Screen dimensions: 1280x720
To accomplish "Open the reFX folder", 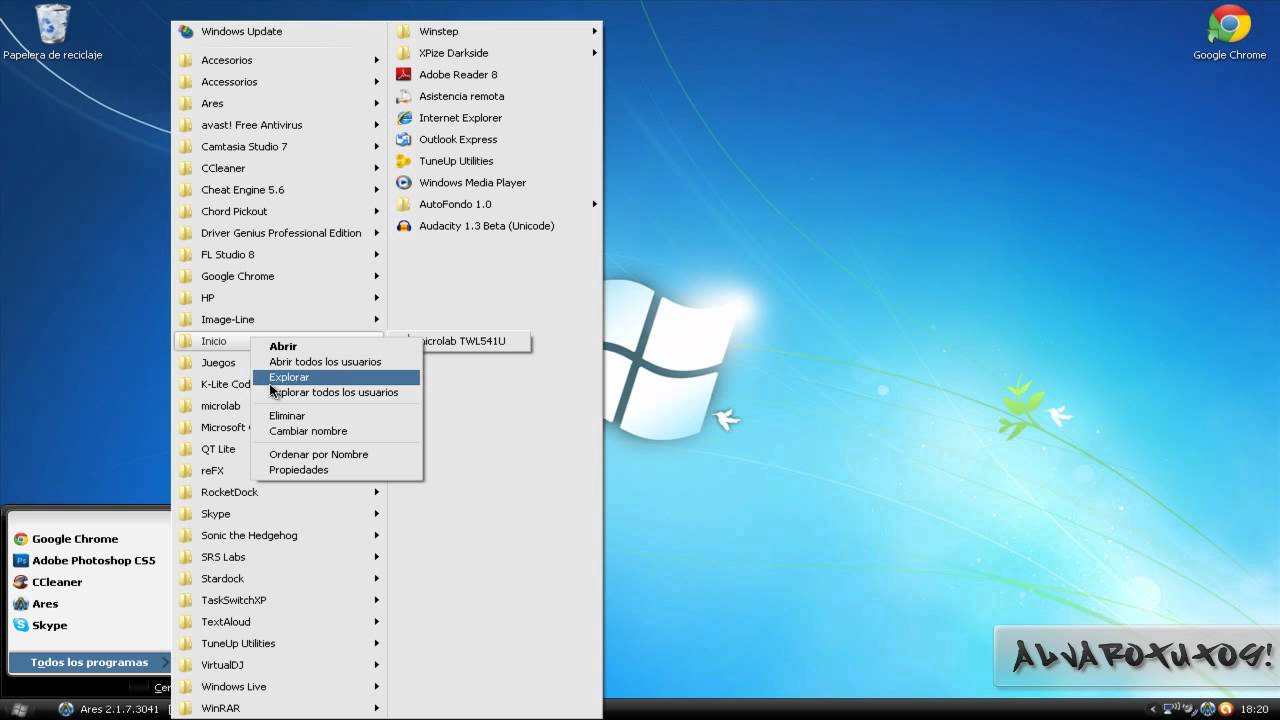I will tap(213, 471).
